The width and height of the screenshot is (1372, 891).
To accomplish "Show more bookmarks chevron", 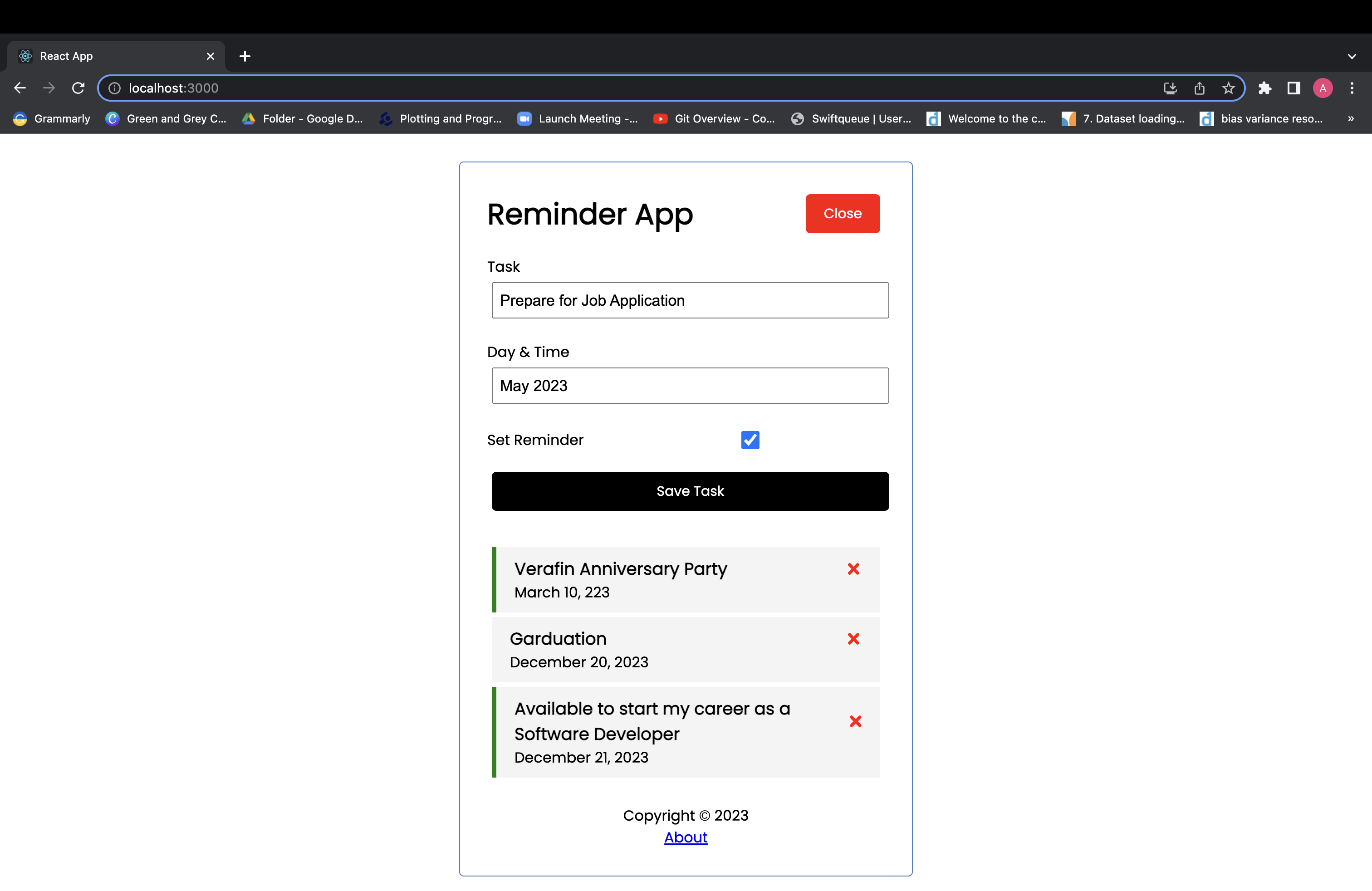I will 1351,119.
